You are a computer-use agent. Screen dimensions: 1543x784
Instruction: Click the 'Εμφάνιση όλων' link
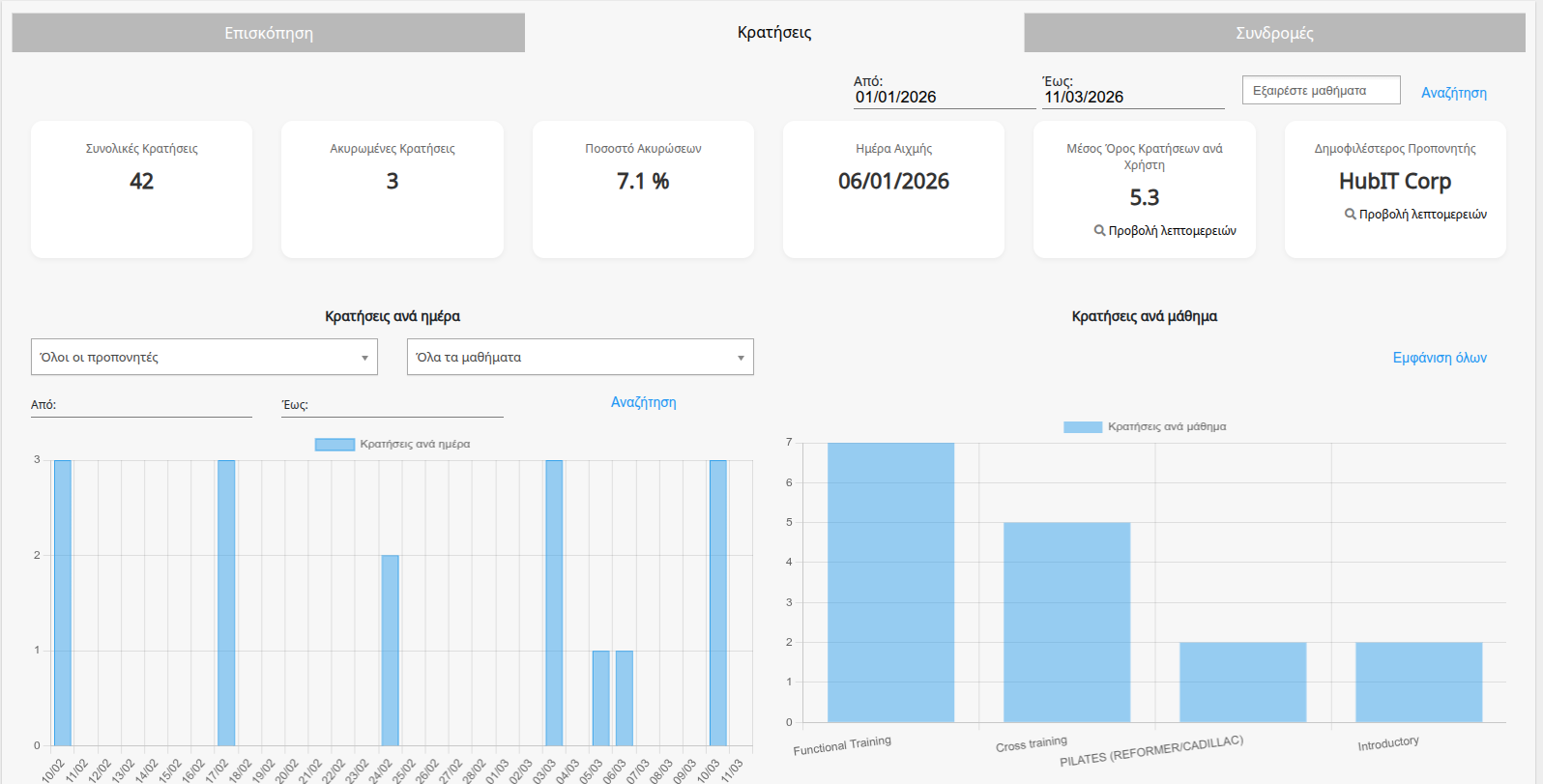tap(1439, 358)
